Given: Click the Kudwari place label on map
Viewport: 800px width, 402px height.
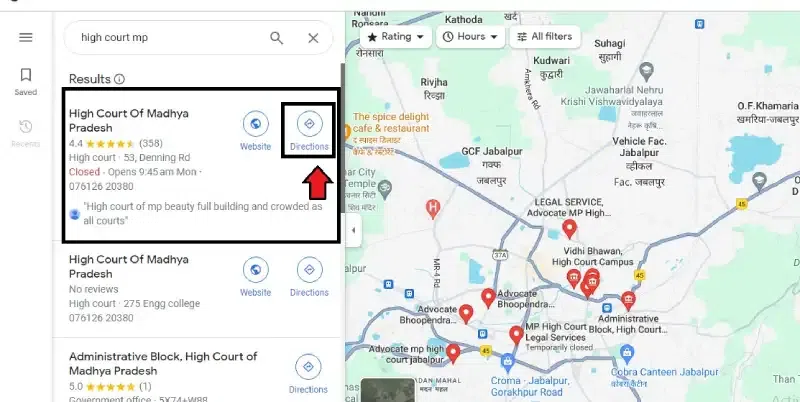Looking at the screenshot, I should pyautogui.click(x=552, y=61).
